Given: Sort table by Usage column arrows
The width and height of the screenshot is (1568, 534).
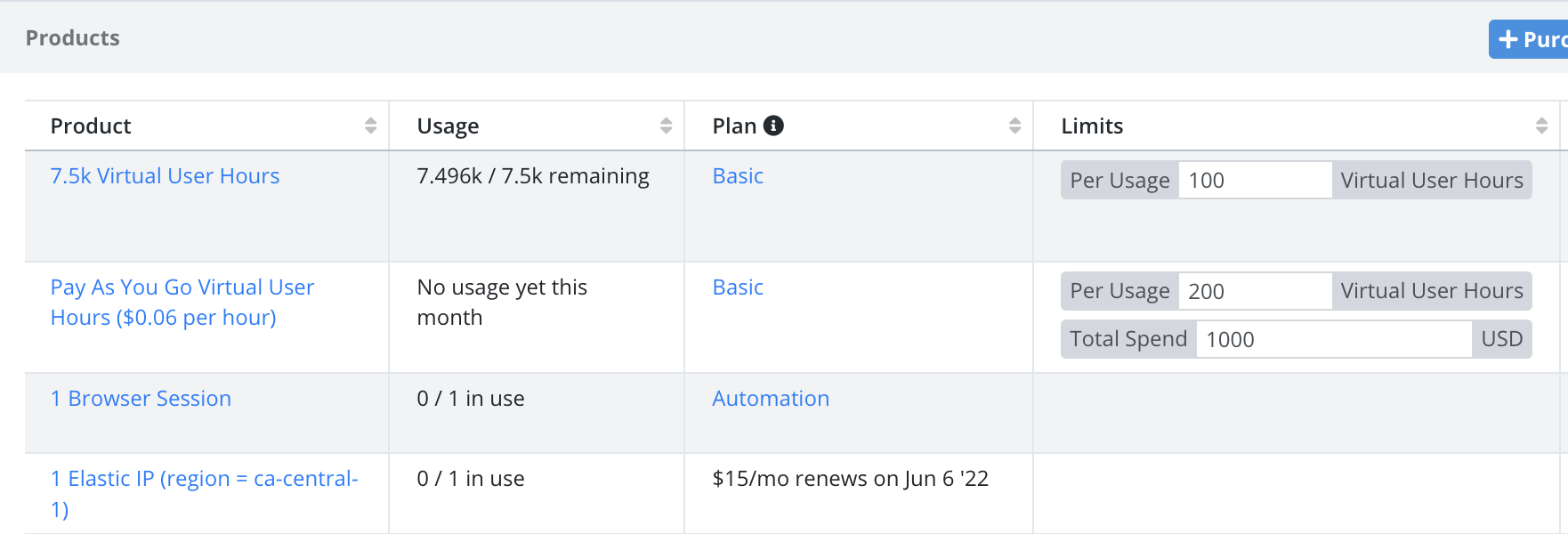Looking at the screenshot, I should point(667,125).
